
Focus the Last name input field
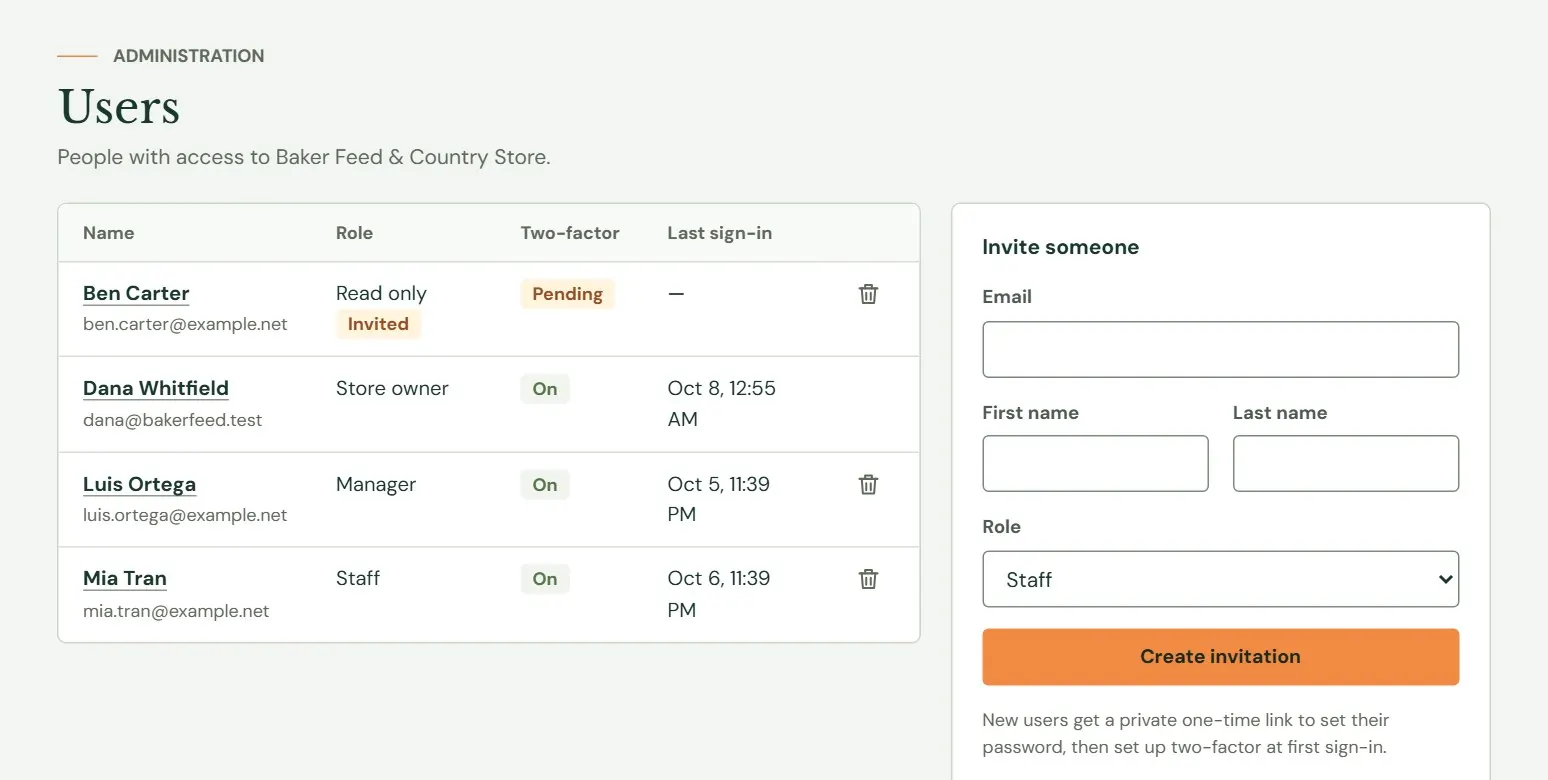[1345, 463]
